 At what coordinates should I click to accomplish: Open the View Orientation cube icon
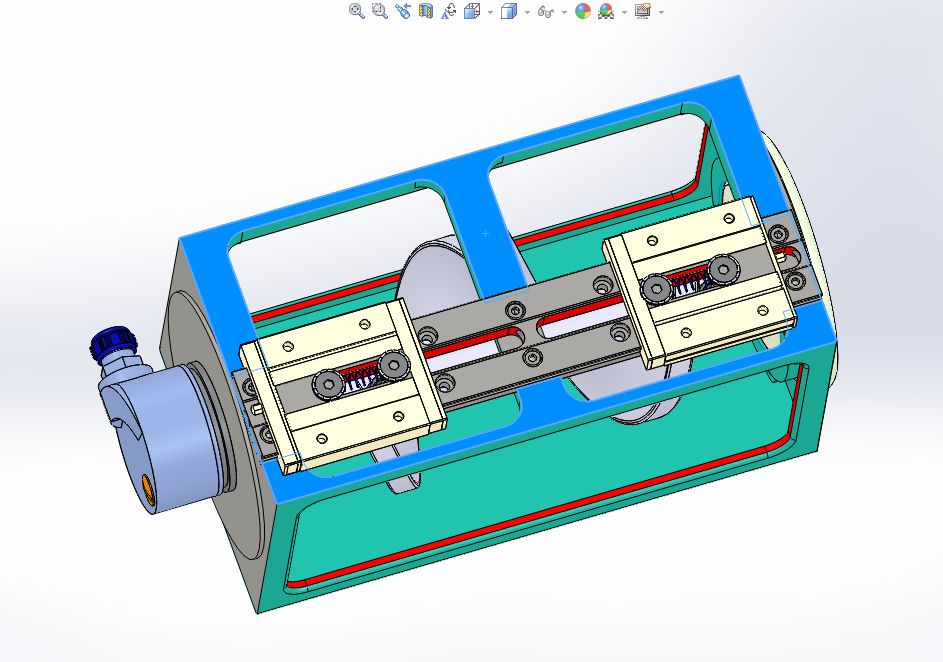(473, 11)
